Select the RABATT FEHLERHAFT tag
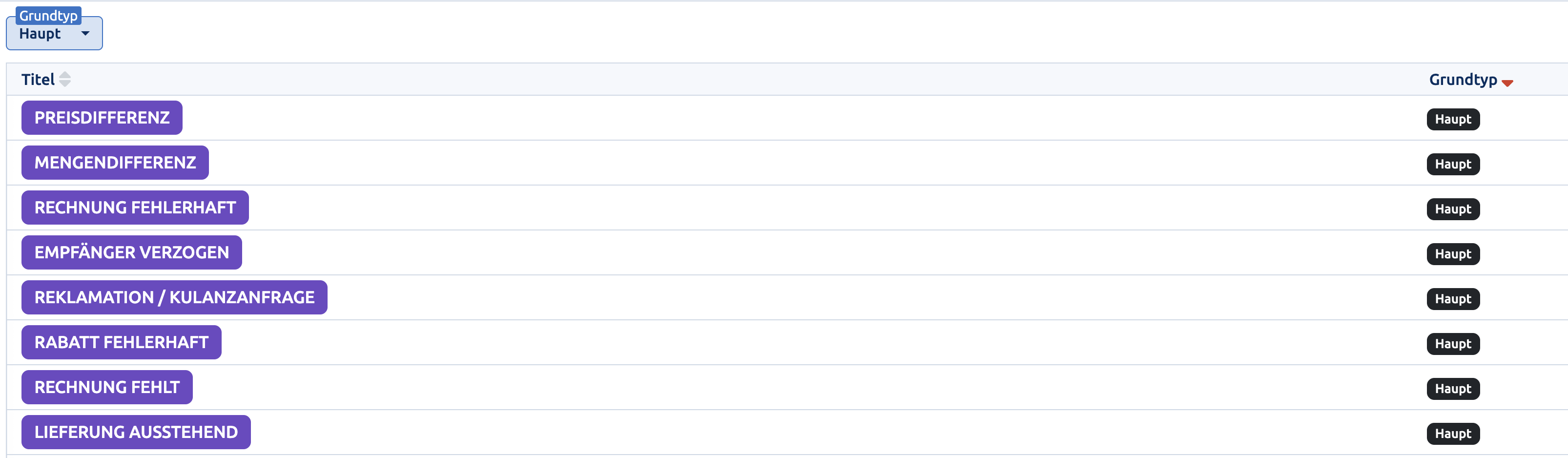The image size is (1568, 458). click(x=121, y=342)
